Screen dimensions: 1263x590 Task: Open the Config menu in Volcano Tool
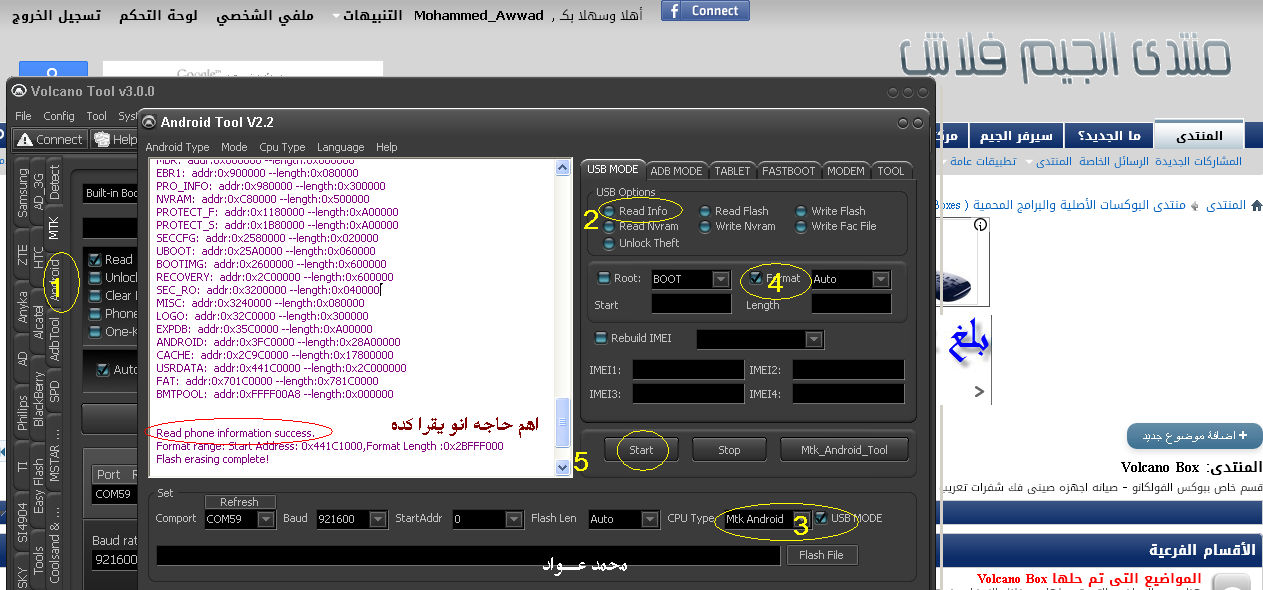[x=59, y=116]
